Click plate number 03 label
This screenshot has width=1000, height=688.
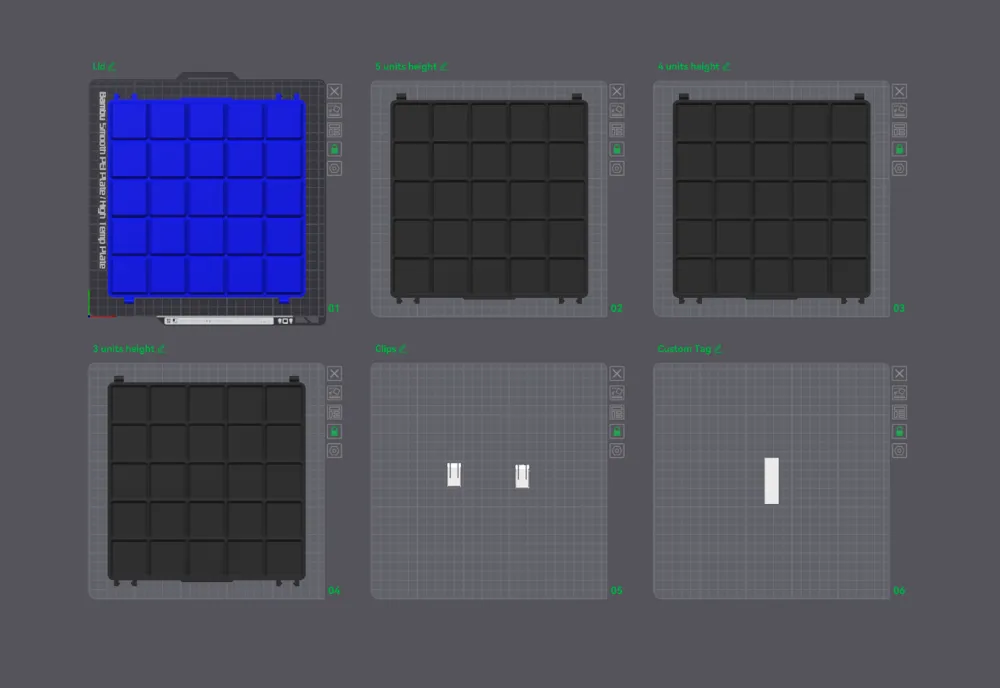pyautogui.click(x=899, y=309)
